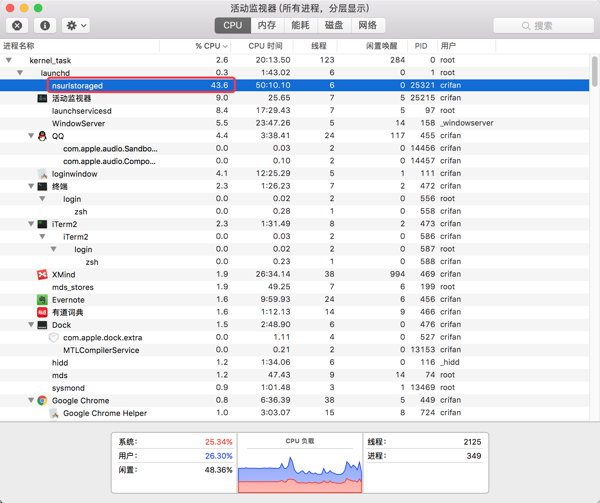
Task: Select the launchservicesd process
Action: click(294, 111)
